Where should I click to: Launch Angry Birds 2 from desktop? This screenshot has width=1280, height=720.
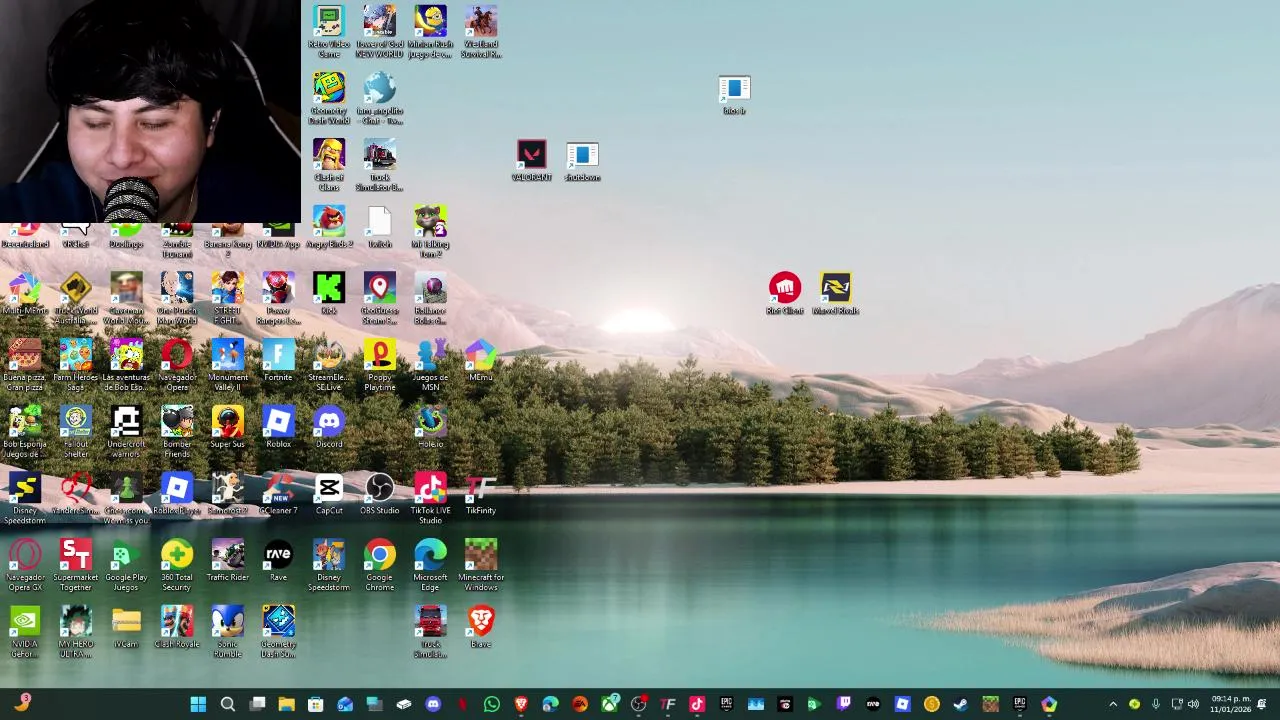tap(329, 227)
